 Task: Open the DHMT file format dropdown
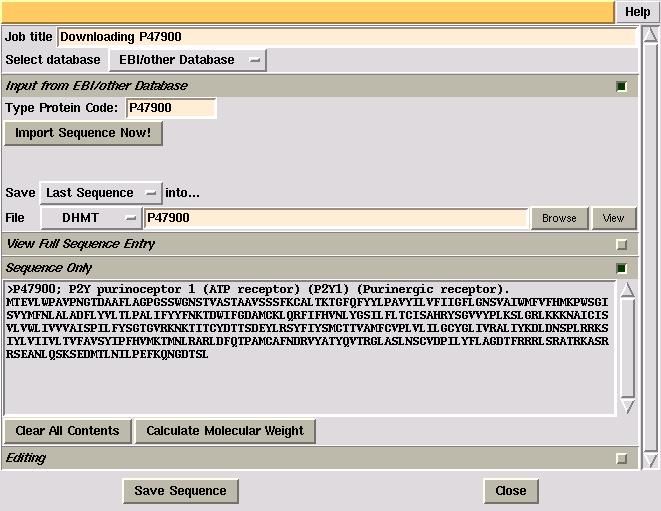(x=92, y=218)
